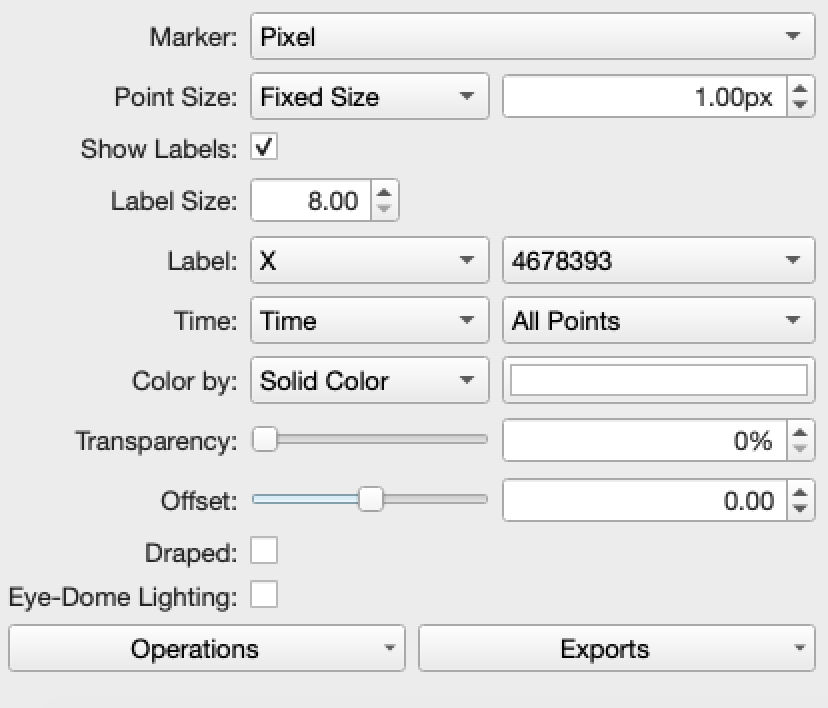Open the Time field dropdown

[369, 321]
